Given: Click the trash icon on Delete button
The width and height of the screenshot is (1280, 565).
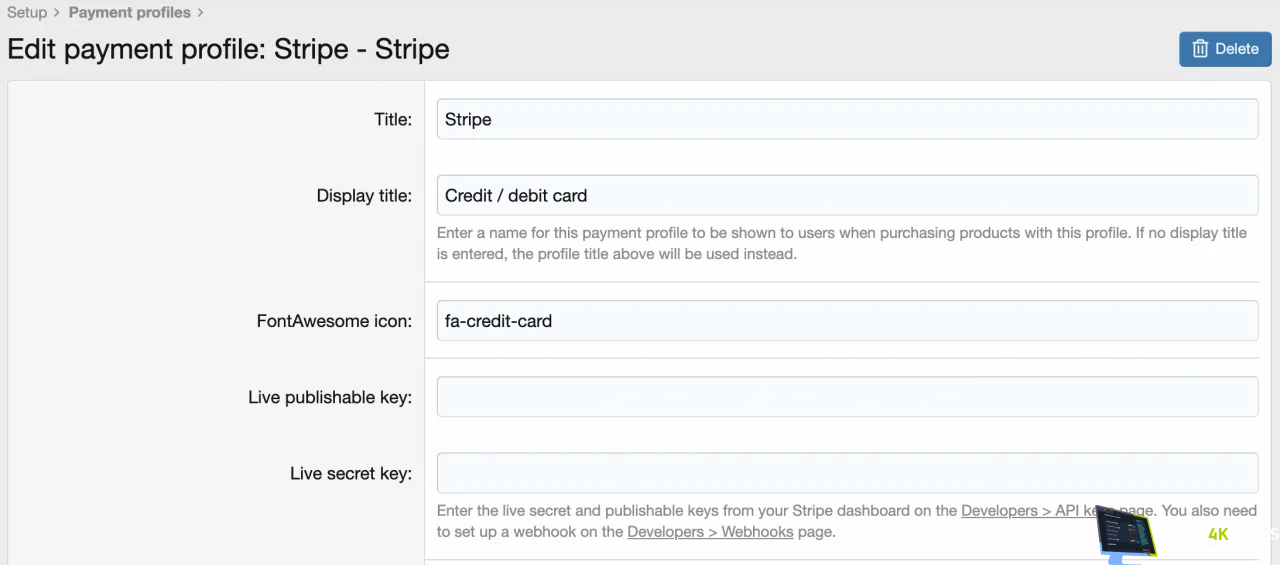Looking at the screenshot, I should (1200, 49).
